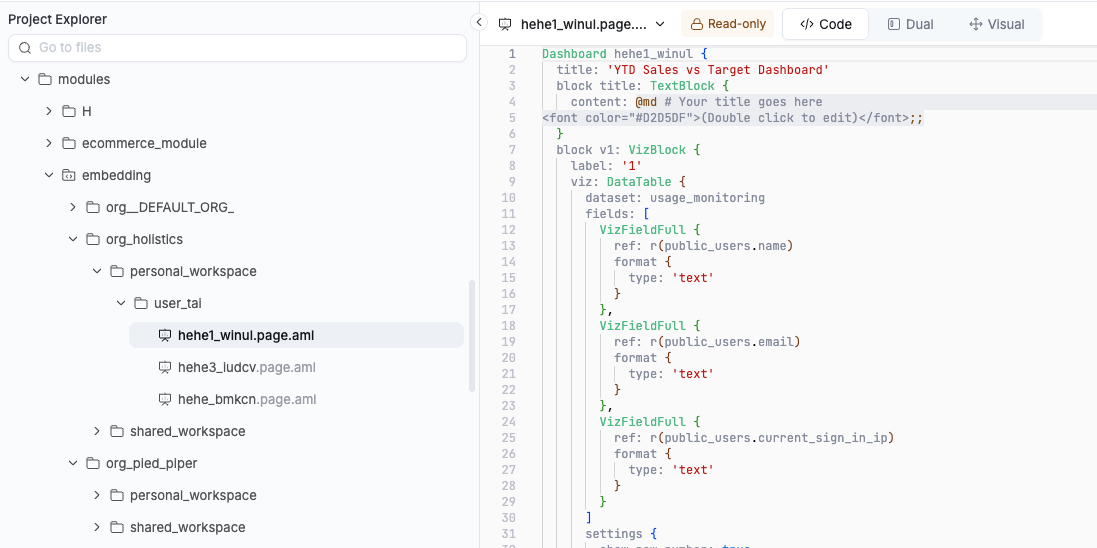Click the dashboard icon in the editor file tab

tap(505, 24)
